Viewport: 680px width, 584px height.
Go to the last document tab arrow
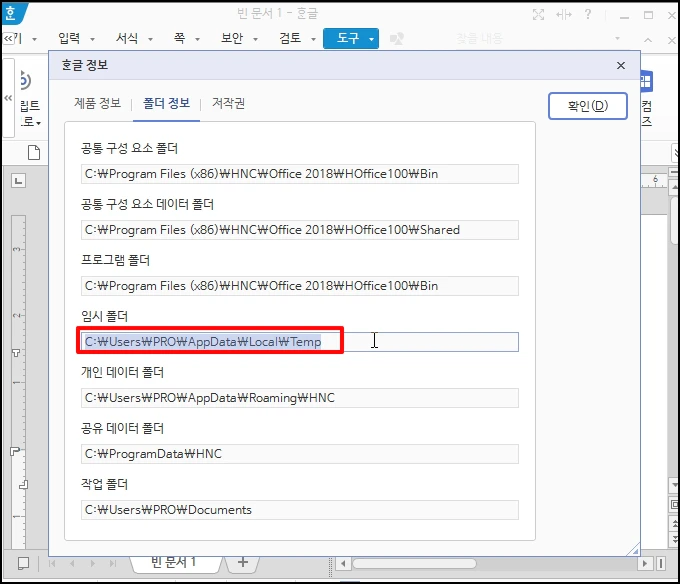[113, 564]
